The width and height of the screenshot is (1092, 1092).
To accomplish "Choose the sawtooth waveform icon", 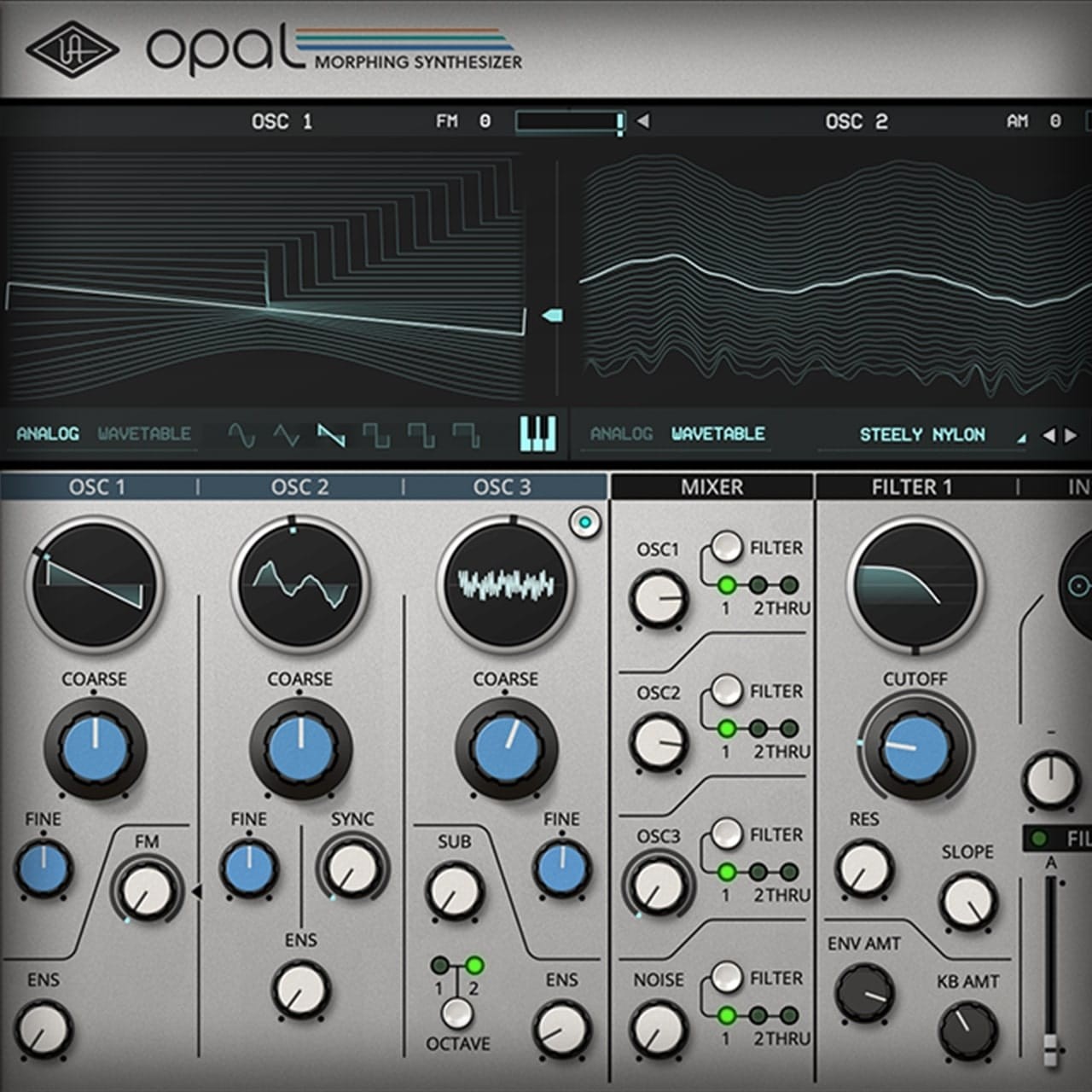I will pyautogui.click(x=331, y=436).
